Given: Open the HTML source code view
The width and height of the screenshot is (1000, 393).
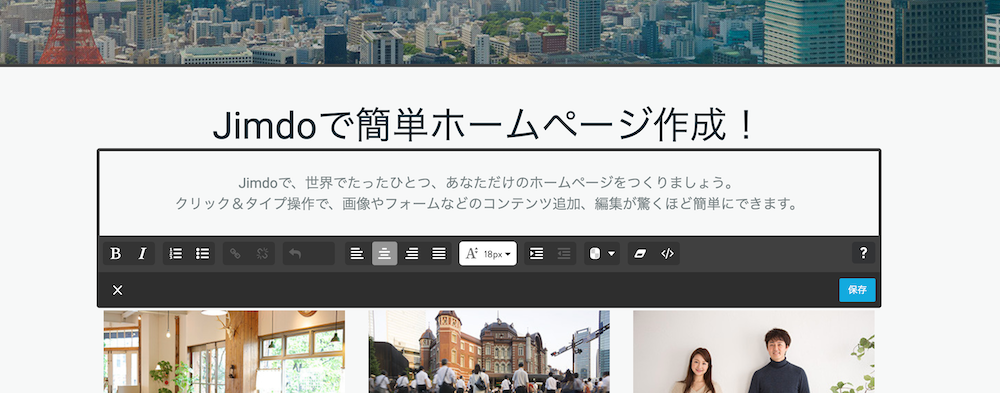Looking at the screenshot, I should (667, 253).
